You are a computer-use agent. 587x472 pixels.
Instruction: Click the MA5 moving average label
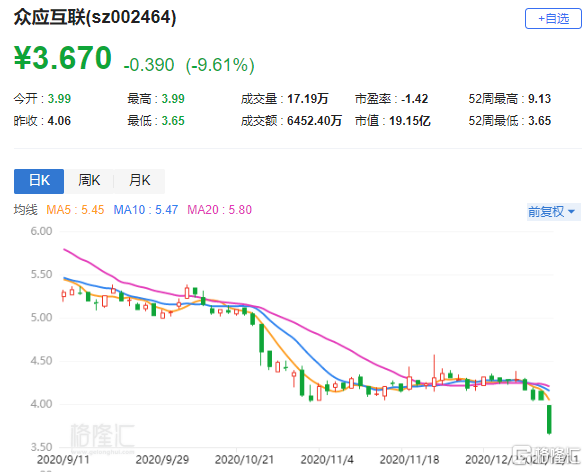pos(75,210)
